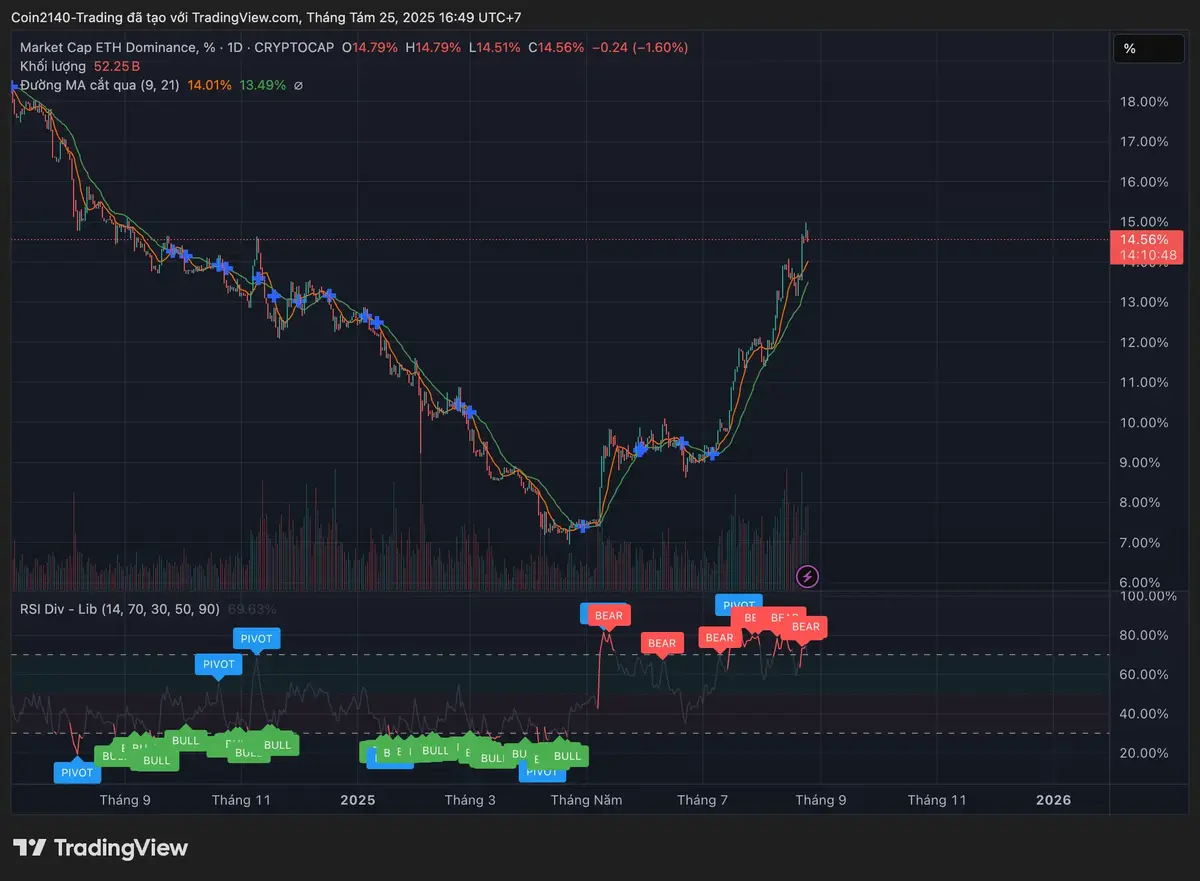Click the 18.00% price axis label
Image resolution: width=1200 pixels, height=881 pixels.
coord(1144,102)
